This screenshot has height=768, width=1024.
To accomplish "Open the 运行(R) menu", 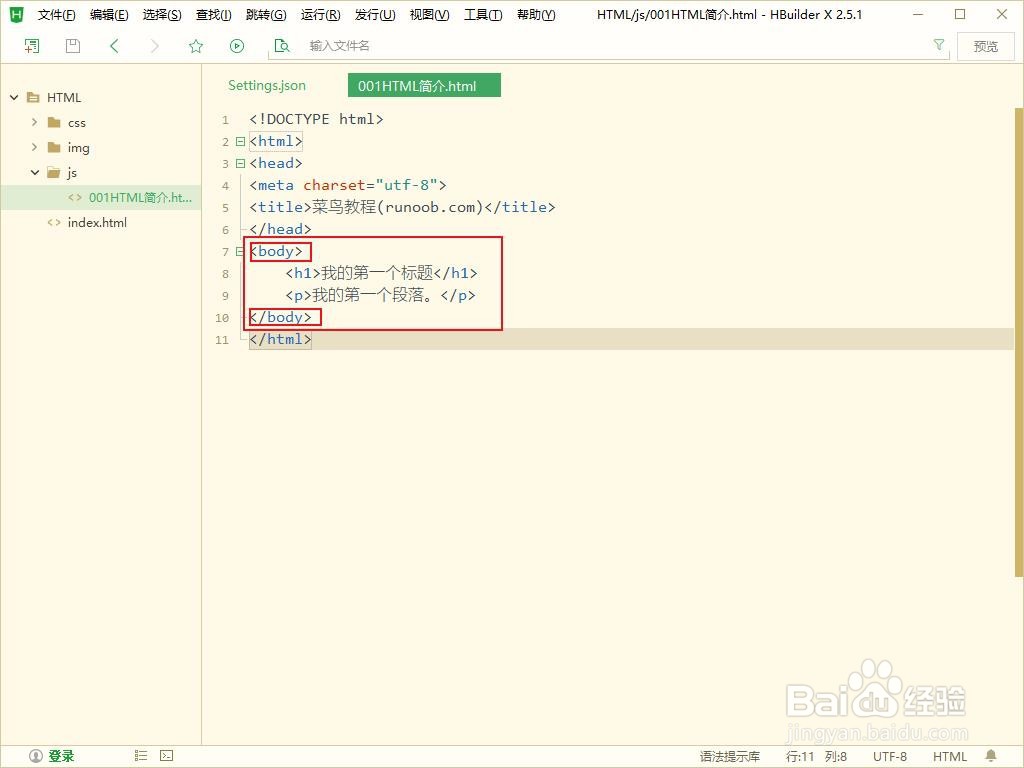I will pyautogui.click(x=321, y=14).
